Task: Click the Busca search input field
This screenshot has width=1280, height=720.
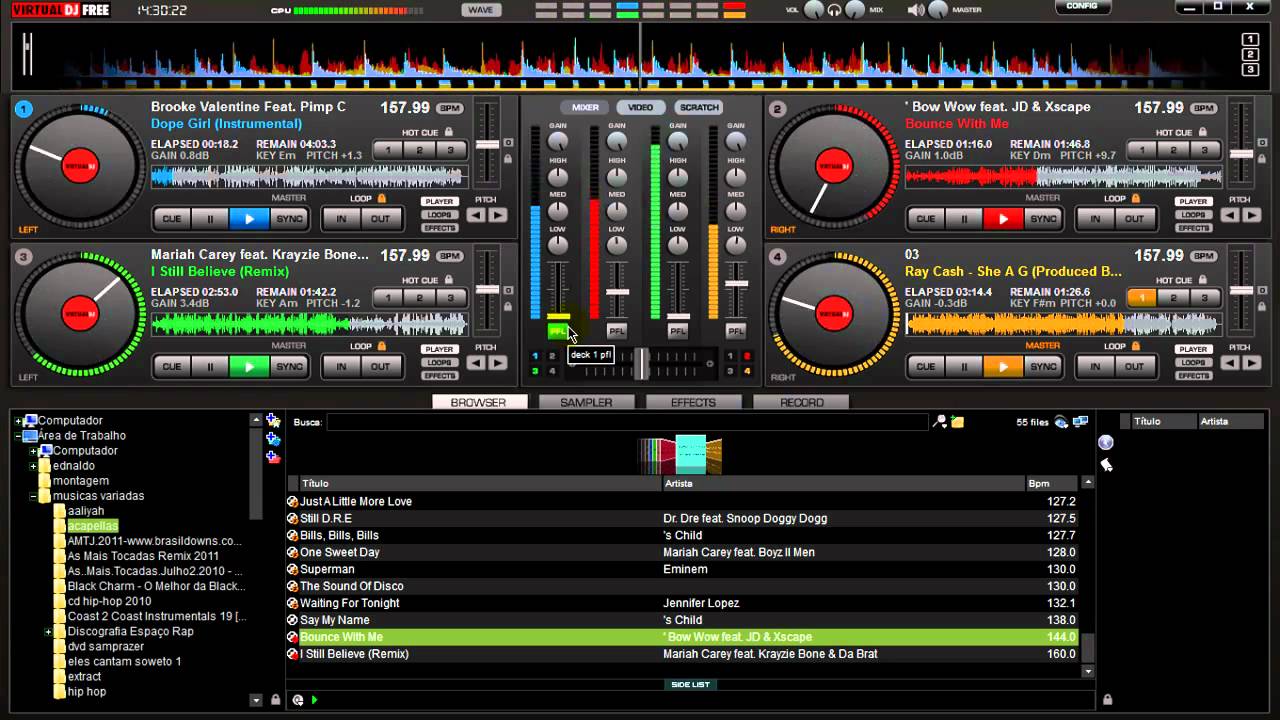Action: point(627,422)
